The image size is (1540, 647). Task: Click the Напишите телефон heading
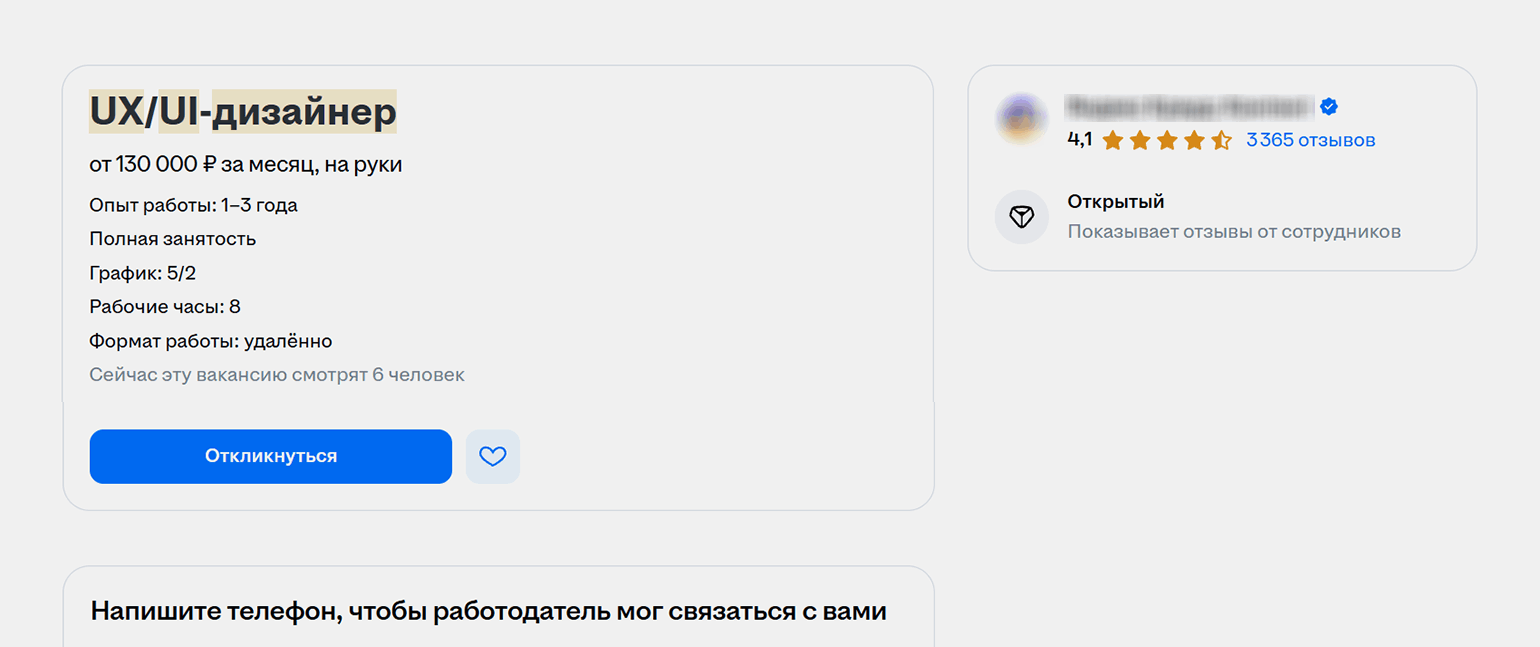pos(488,611)
